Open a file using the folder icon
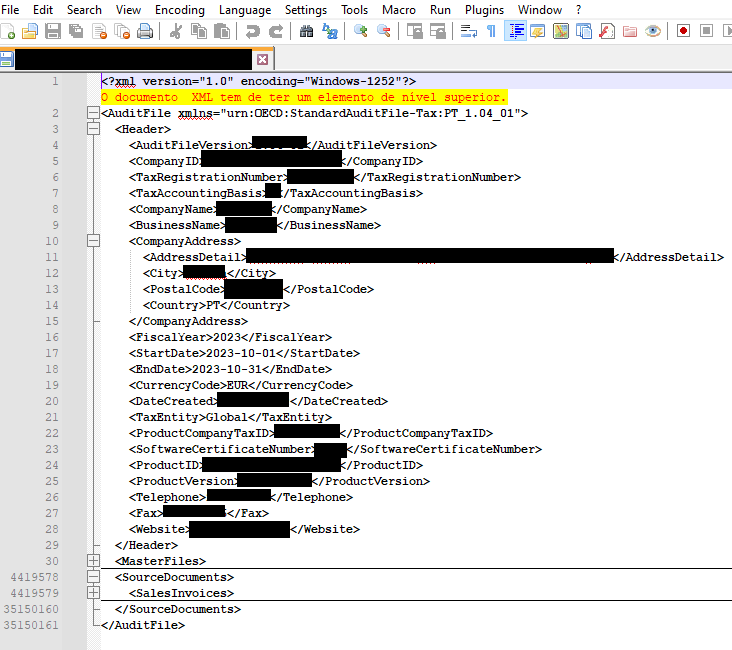The width and height of the screenshot is (732, 650). pos(30,31)
